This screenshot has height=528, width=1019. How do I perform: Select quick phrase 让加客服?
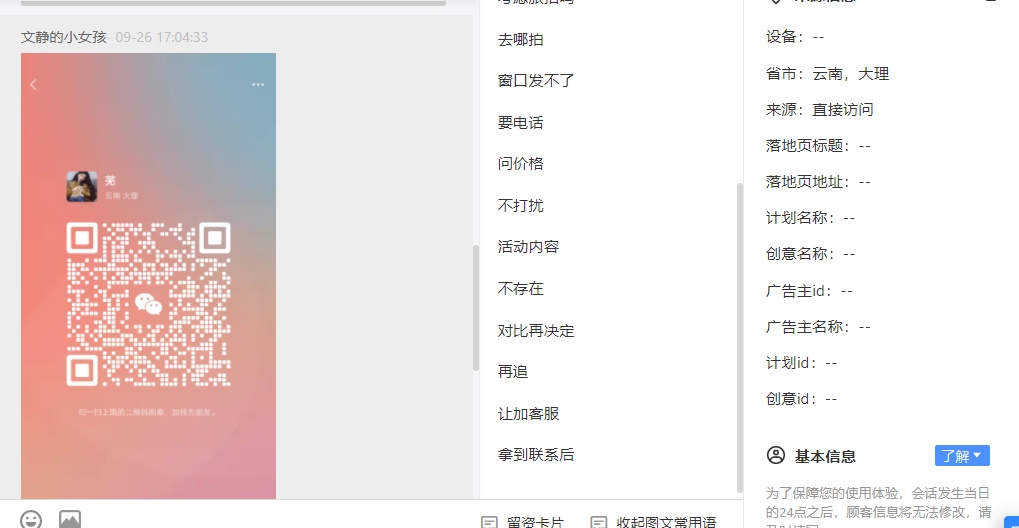(528, 414)
